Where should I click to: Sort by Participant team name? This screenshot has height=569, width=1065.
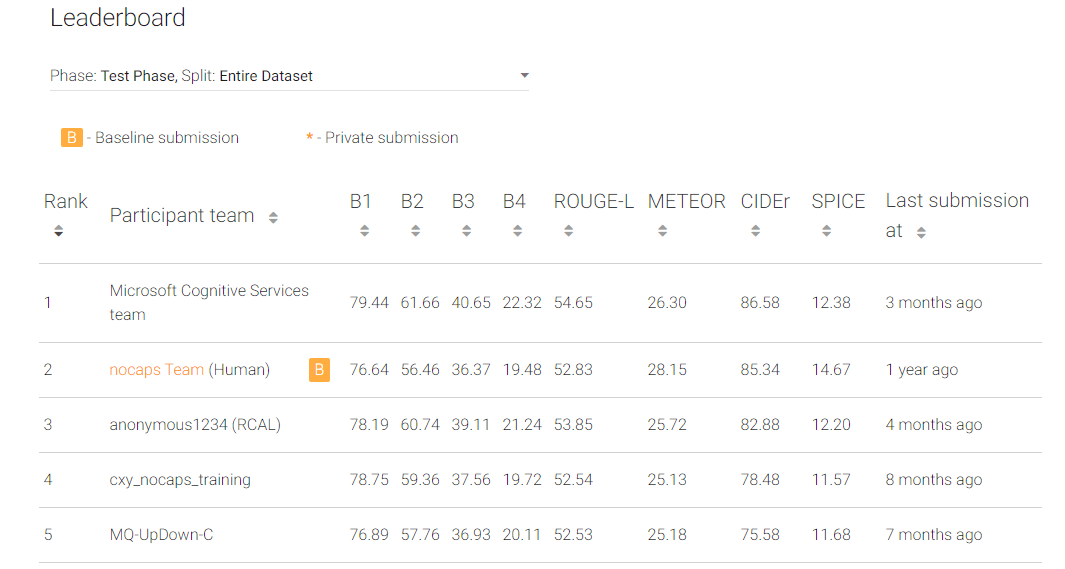(273, 217)
